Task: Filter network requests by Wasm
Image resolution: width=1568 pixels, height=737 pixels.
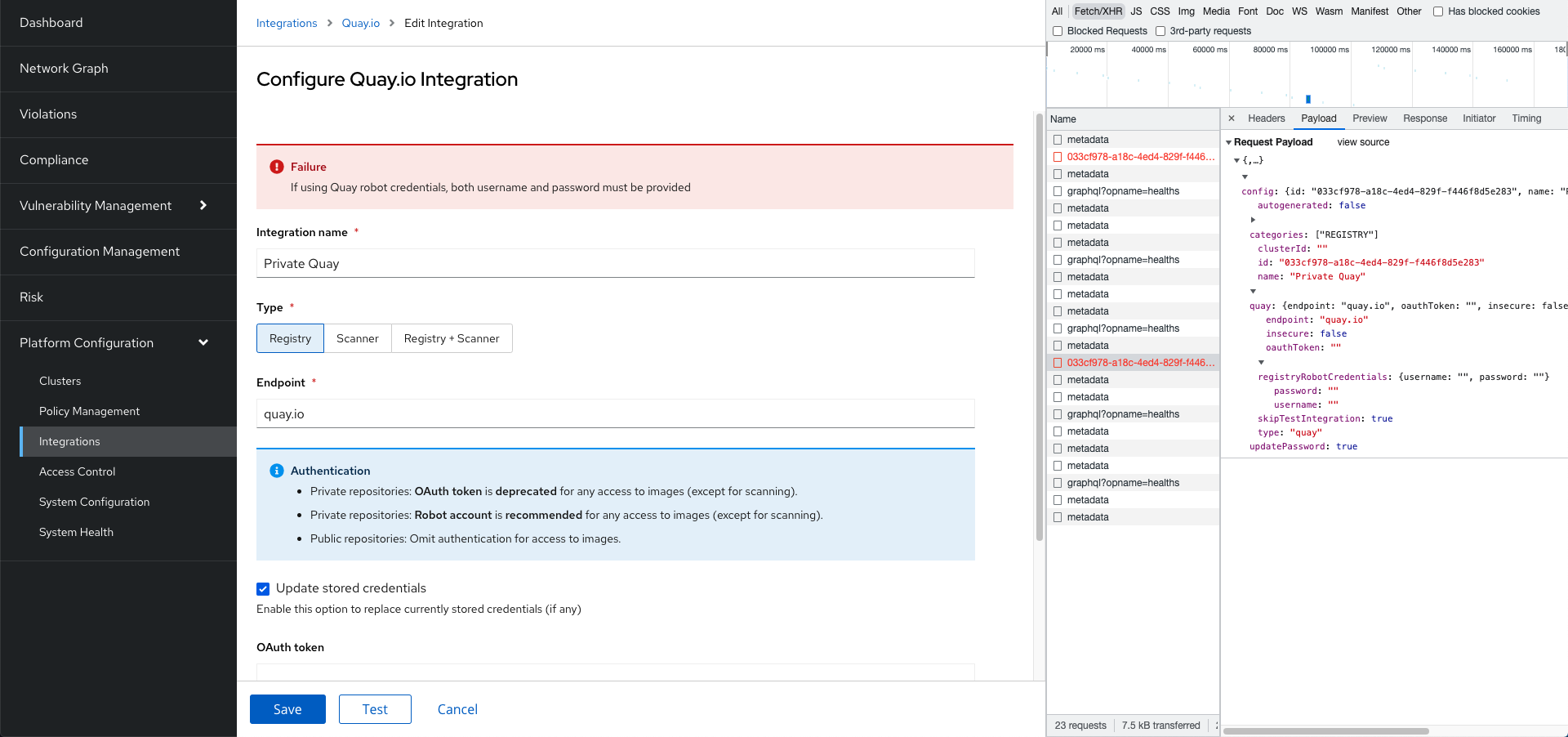Action: click(1329, 11)
